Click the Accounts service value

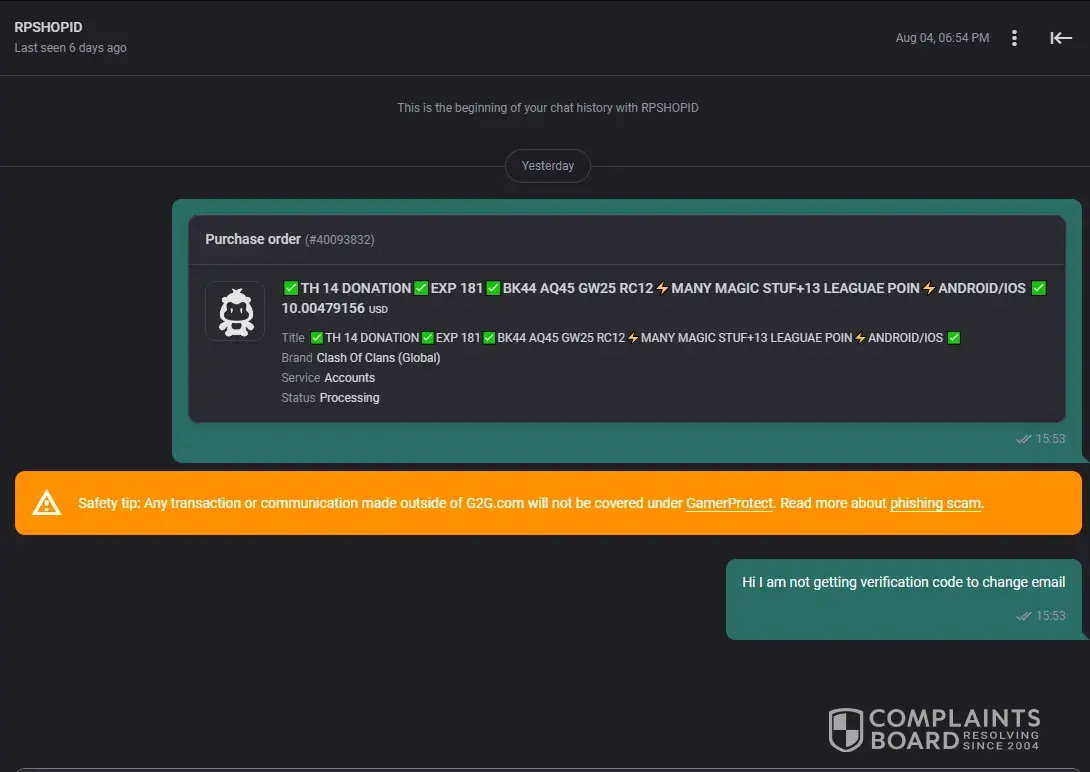tap(350, 378)
